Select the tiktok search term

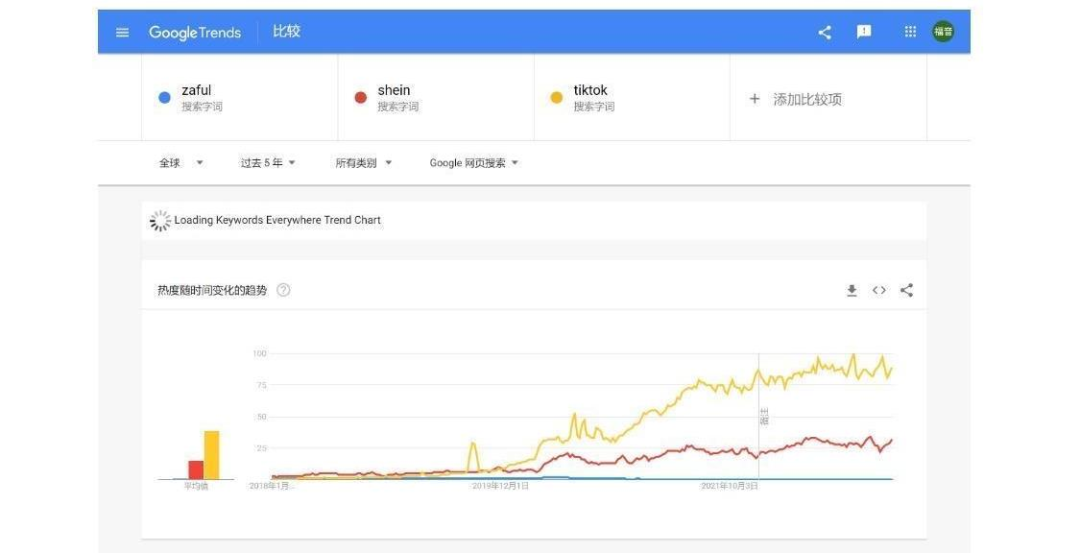tap(590, 97)
